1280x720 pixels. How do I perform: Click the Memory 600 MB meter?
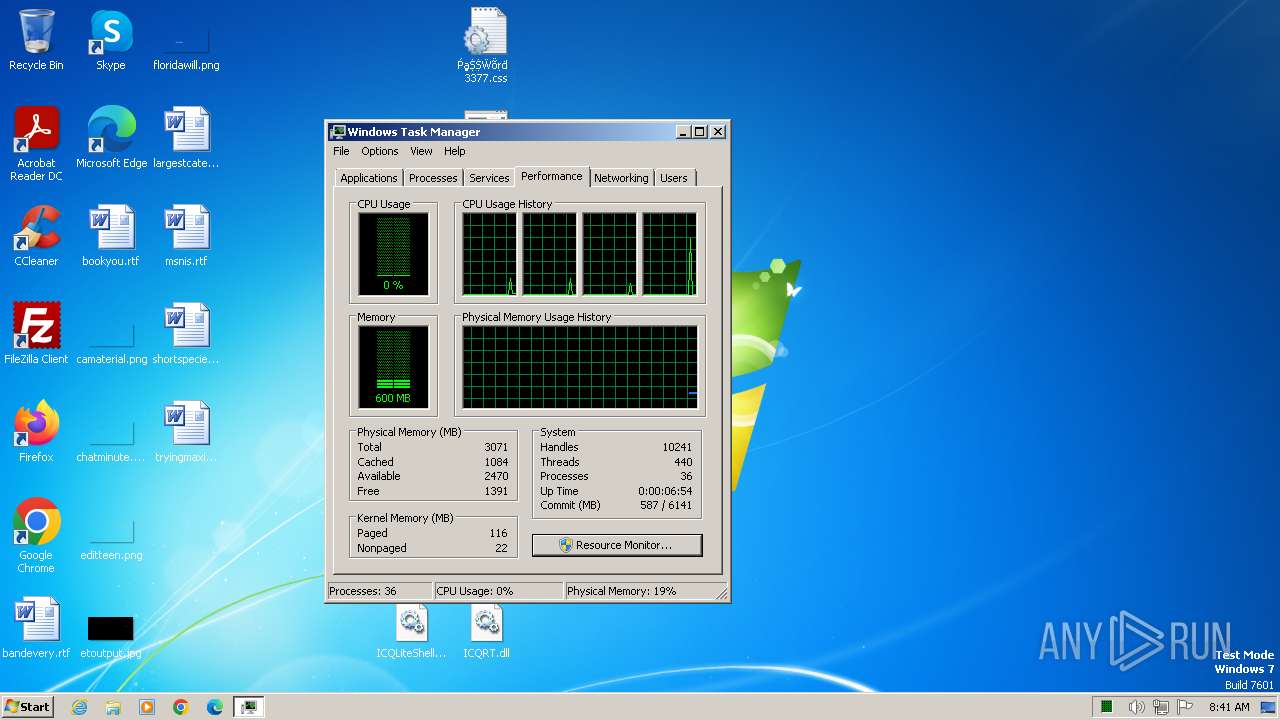click(x=393, y=367)
